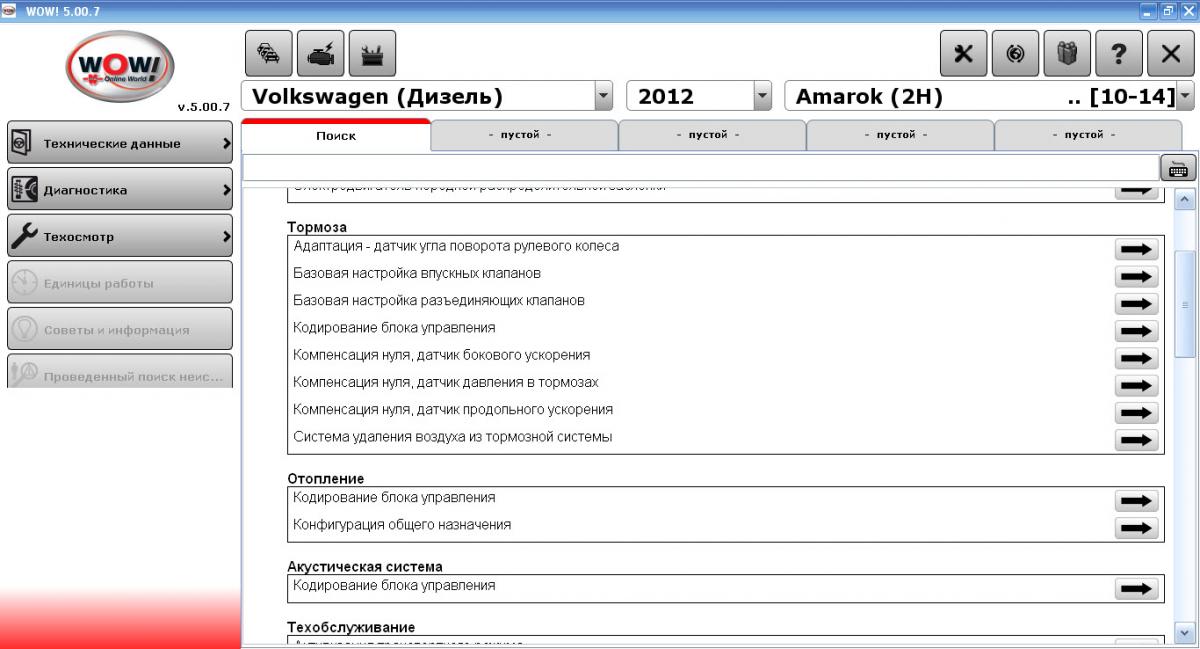Restore the WOW! window size
Image resolution: width=1200 pixels, height=649 pixels.
tap(1166, 10)
